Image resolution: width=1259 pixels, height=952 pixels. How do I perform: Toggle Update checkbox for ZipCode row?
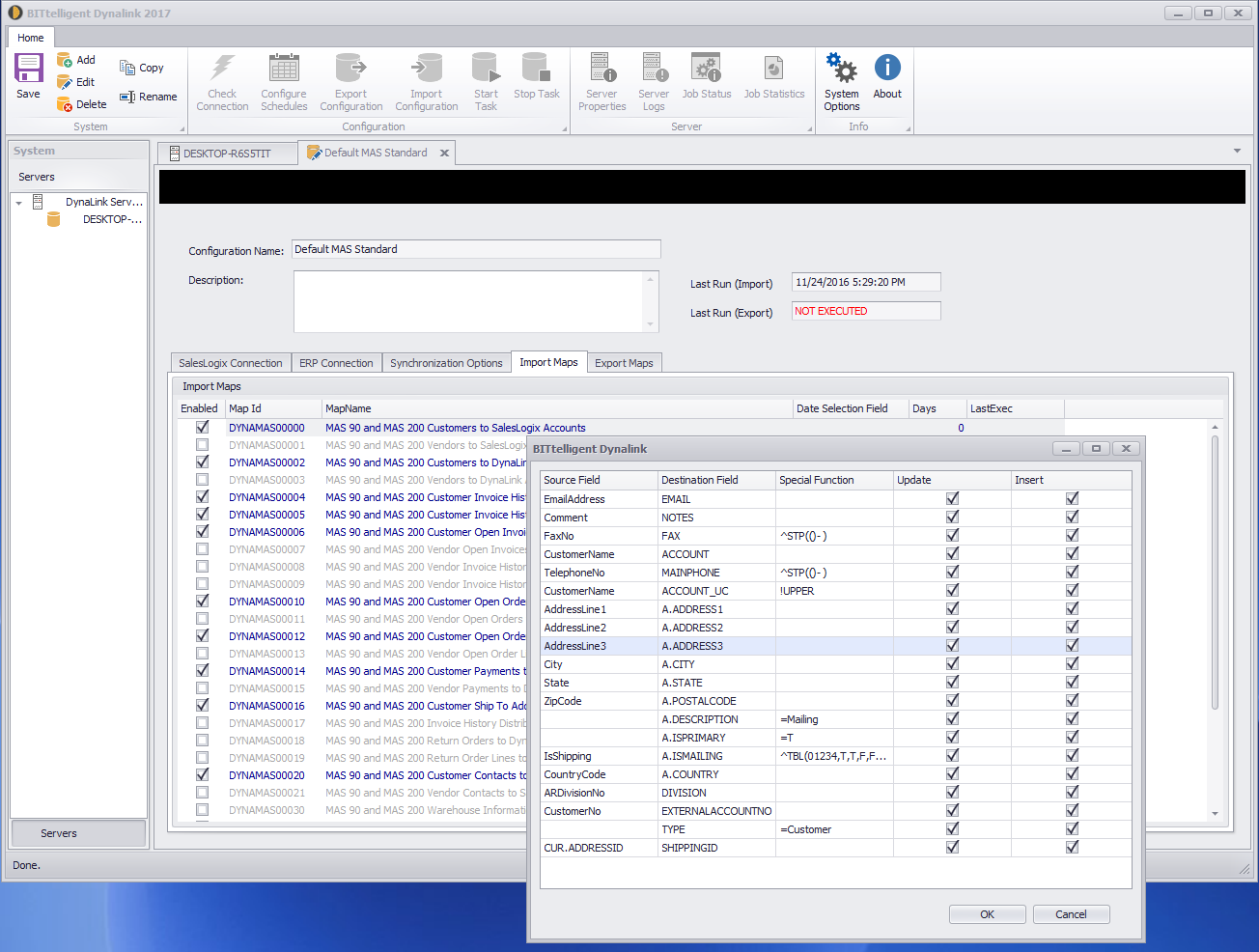click(x=952, y=700)
